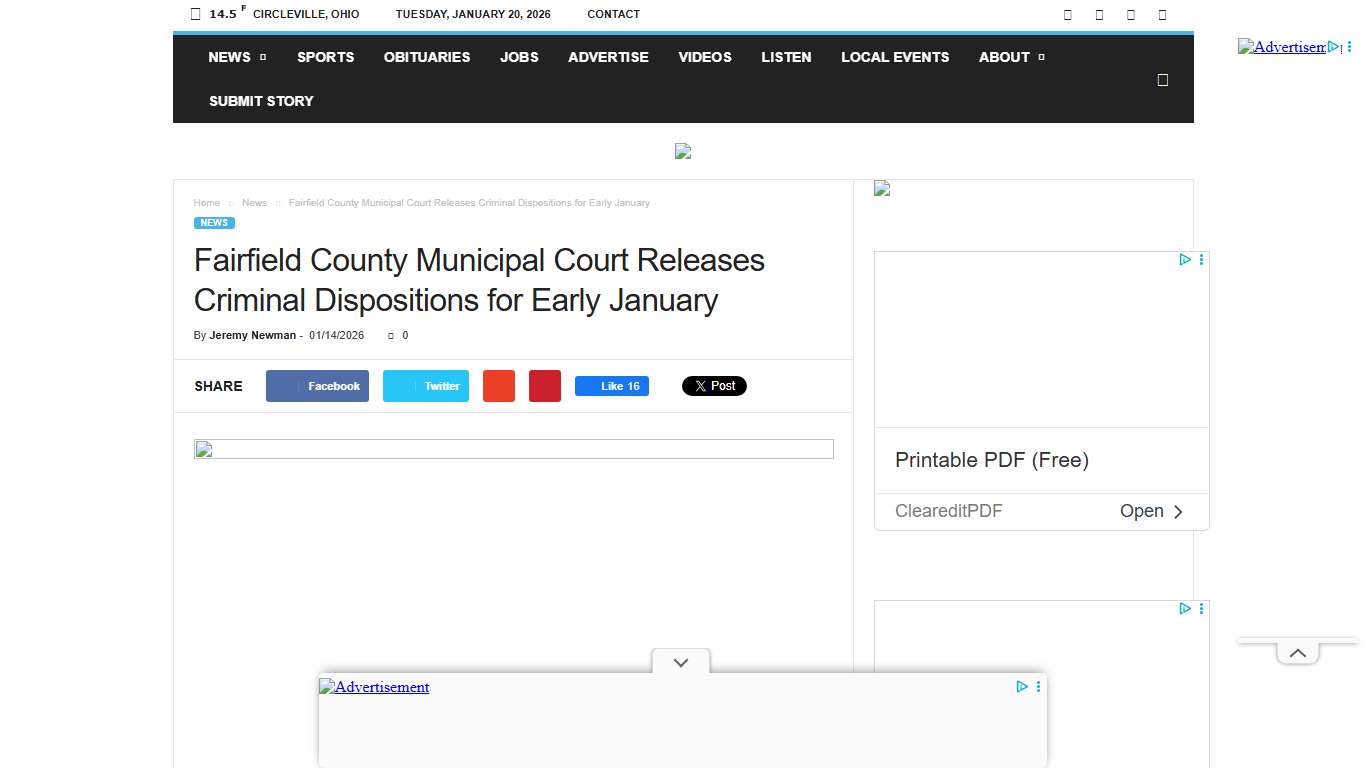Open the SPORTS menu item

325,57
